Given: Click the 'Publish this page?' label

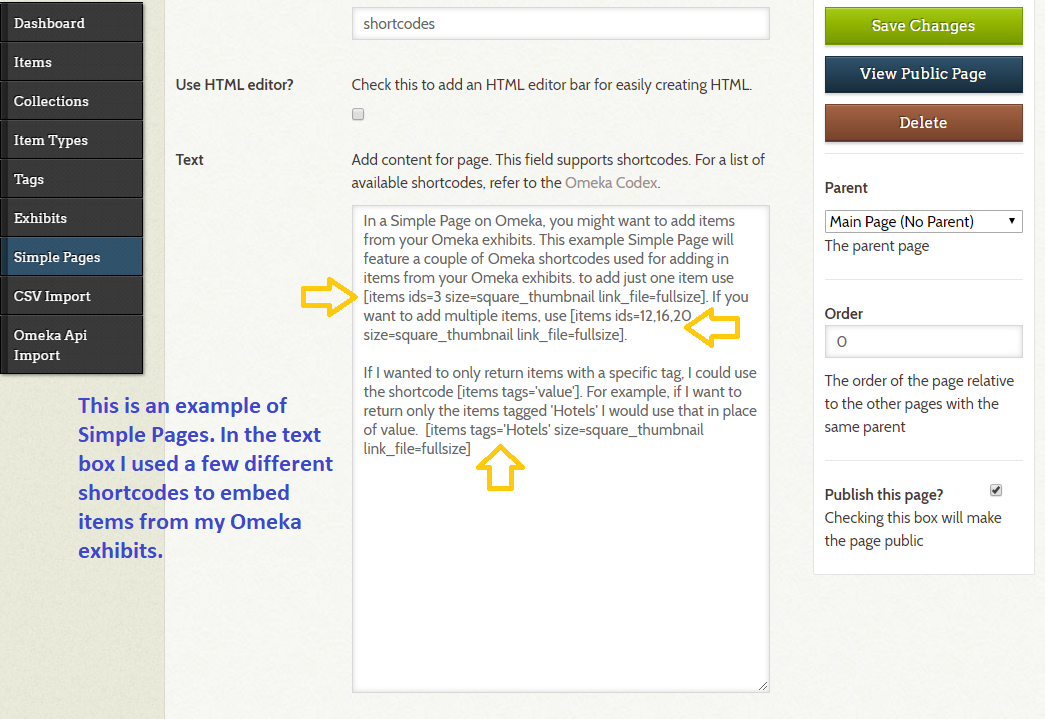Looking at the screenshot, I should pos(884,494).
